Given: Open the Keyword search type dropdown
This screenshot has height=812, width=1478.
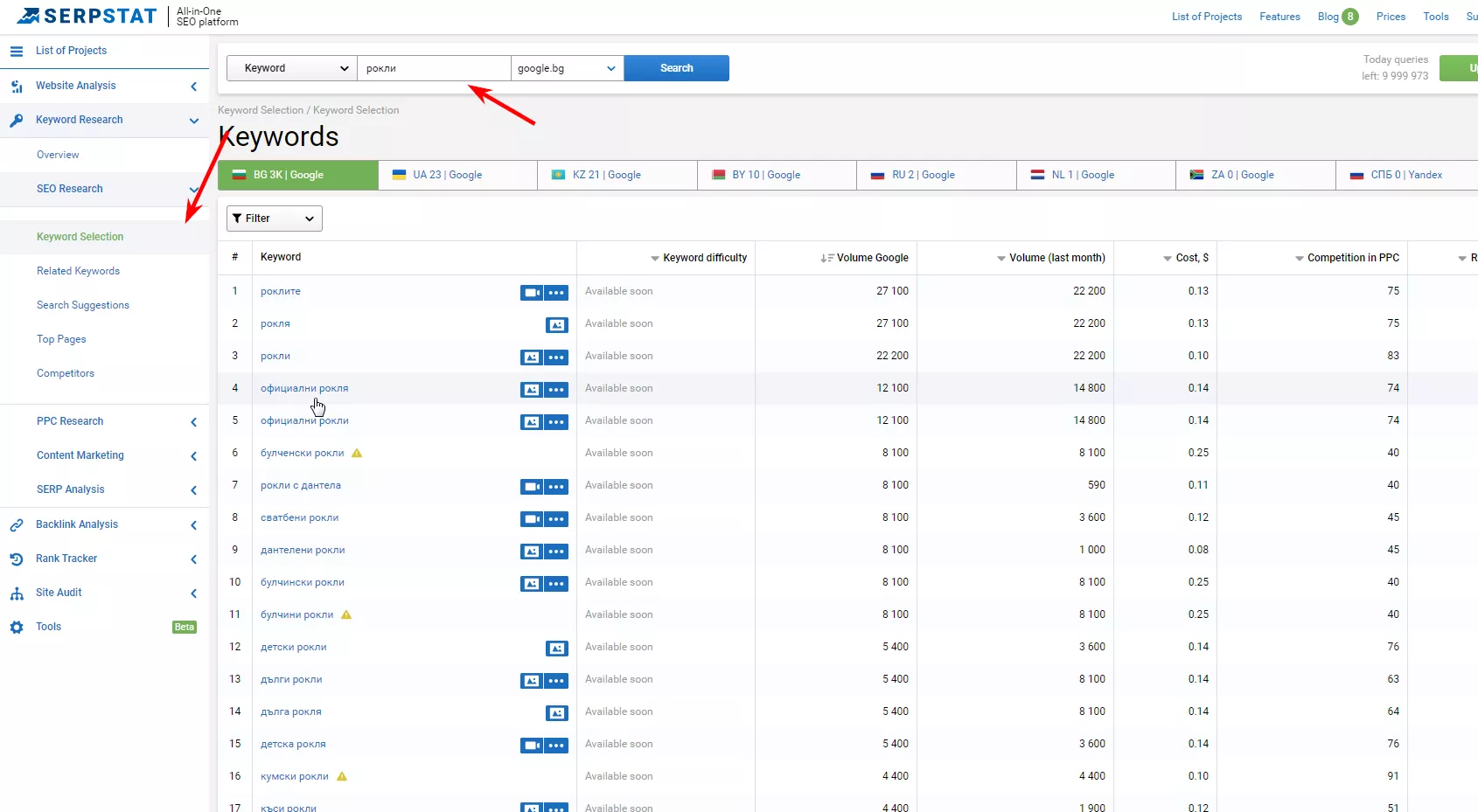Looking at the screenshot, I should pos(292,68).
